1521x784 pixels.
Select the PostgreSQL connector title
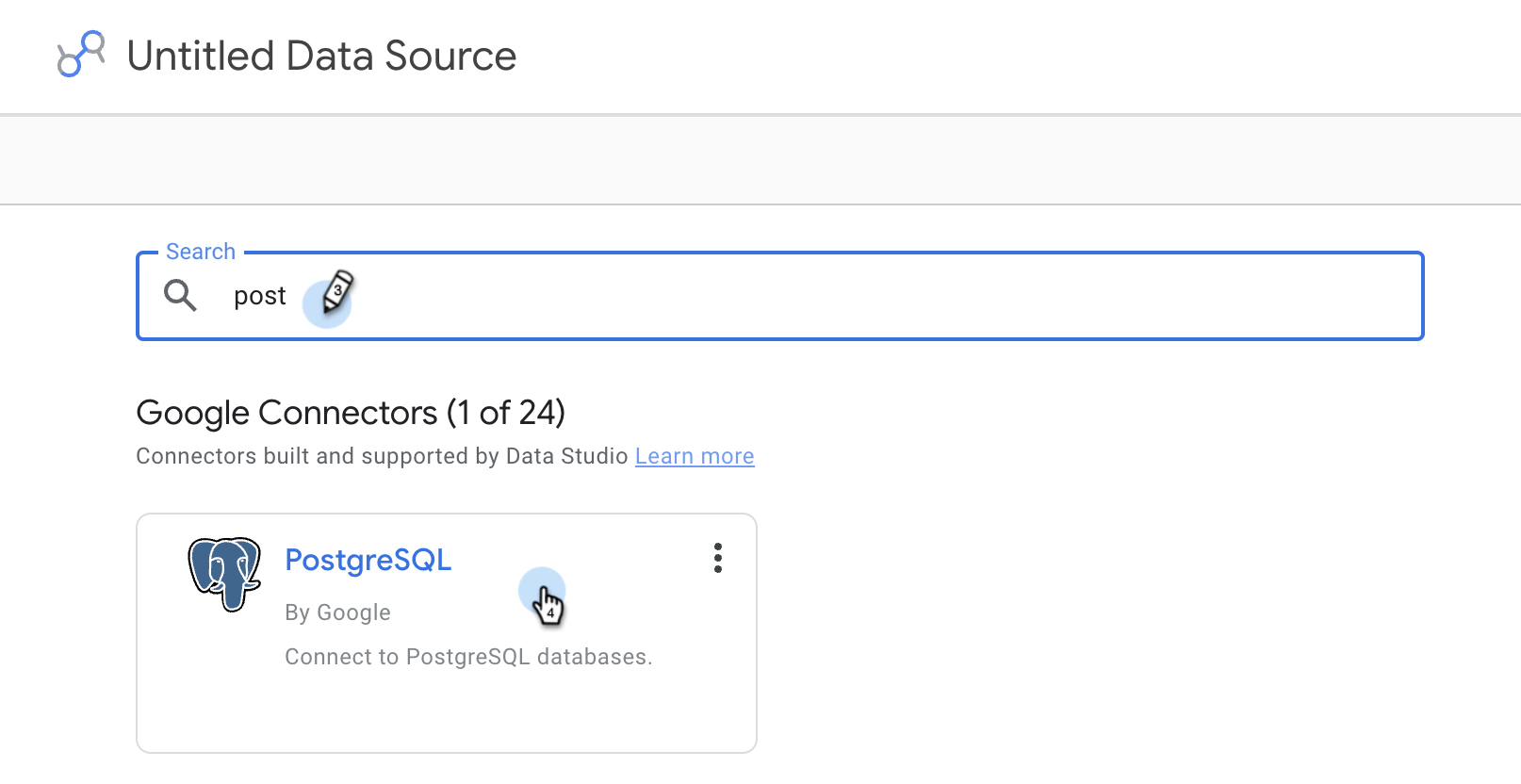(368, 560)
